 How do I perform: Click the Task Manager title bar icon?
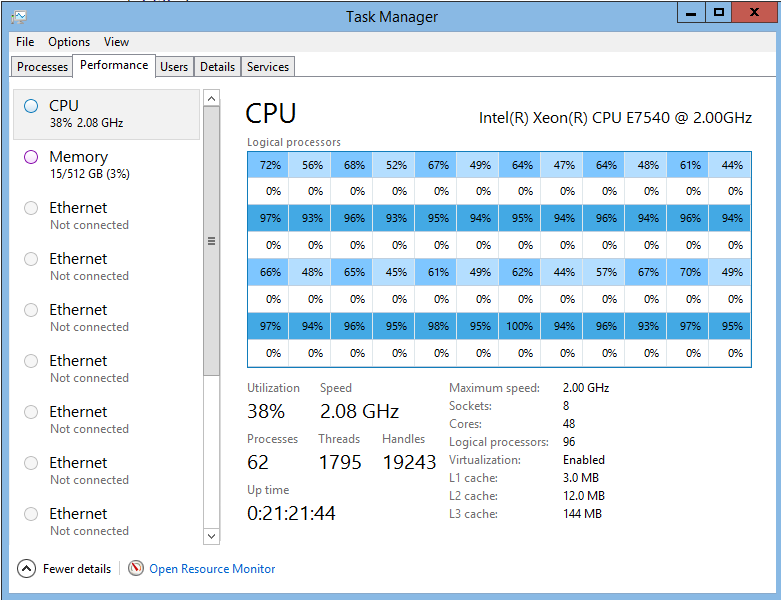tap(19, 17)
